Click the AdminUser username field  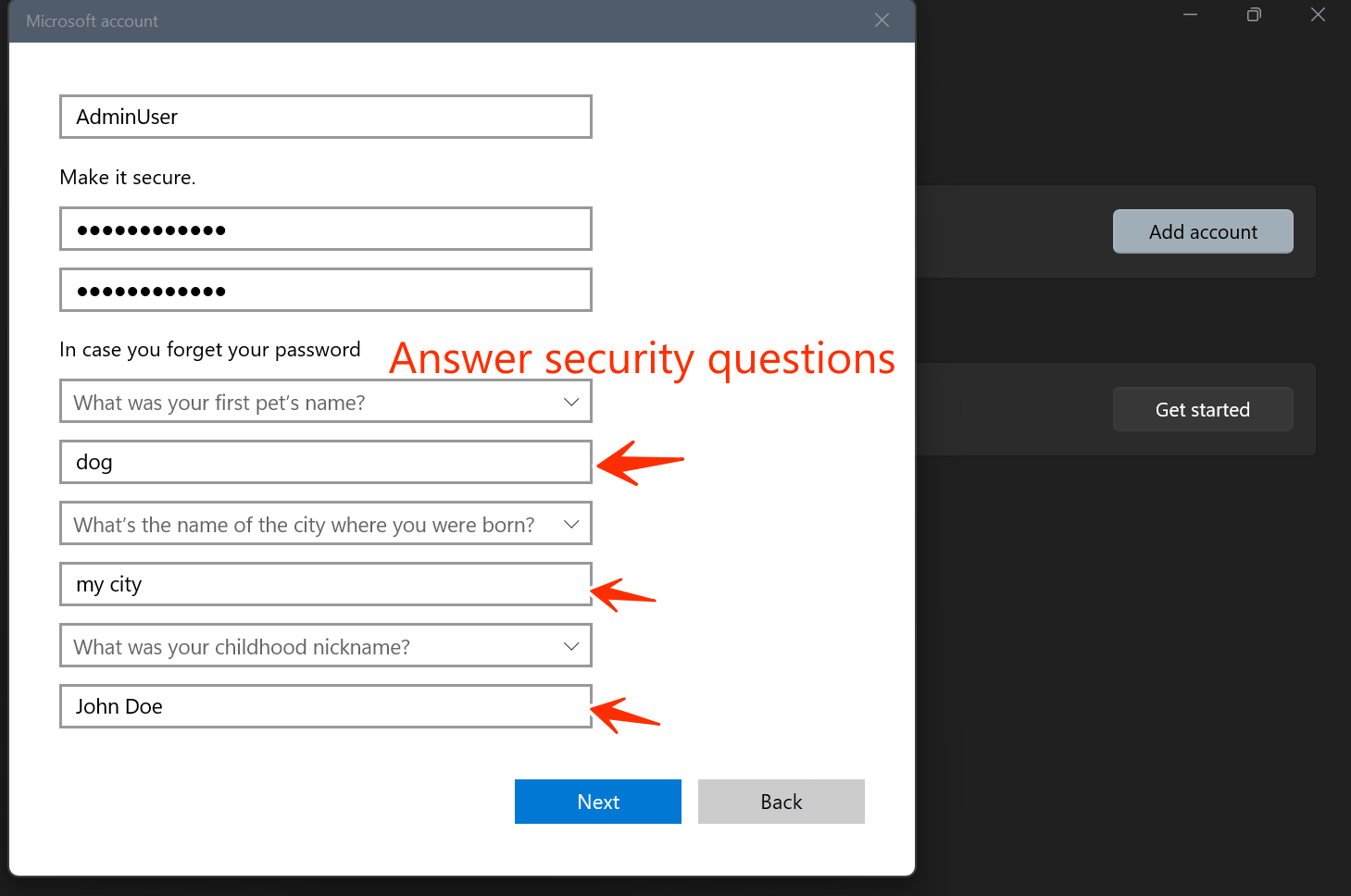[325, 117]
